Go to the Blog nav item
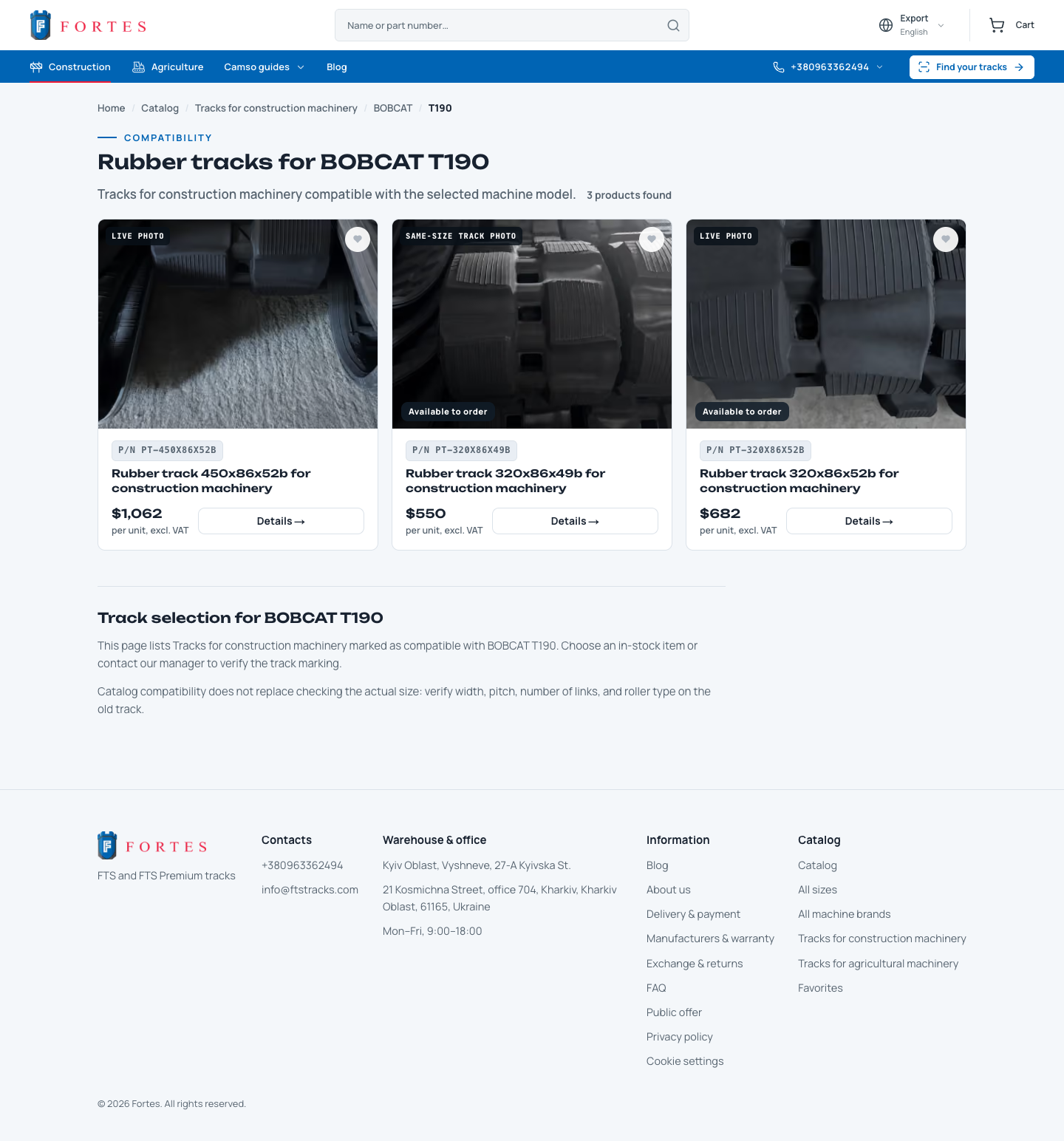This screenshot has height=1141, width=1064. click(x=337, y=67)
